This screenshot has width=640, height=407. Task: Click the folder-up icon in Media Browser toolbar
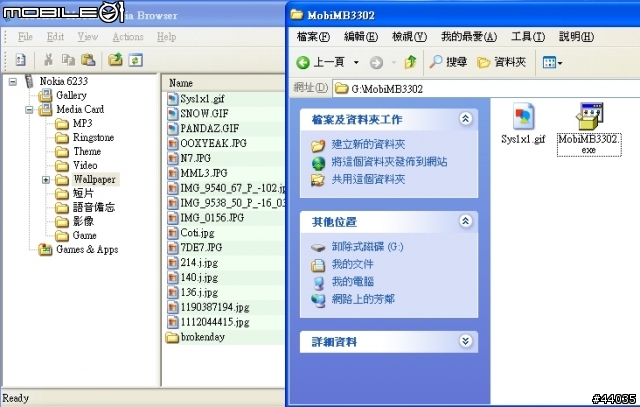(116, 60)
